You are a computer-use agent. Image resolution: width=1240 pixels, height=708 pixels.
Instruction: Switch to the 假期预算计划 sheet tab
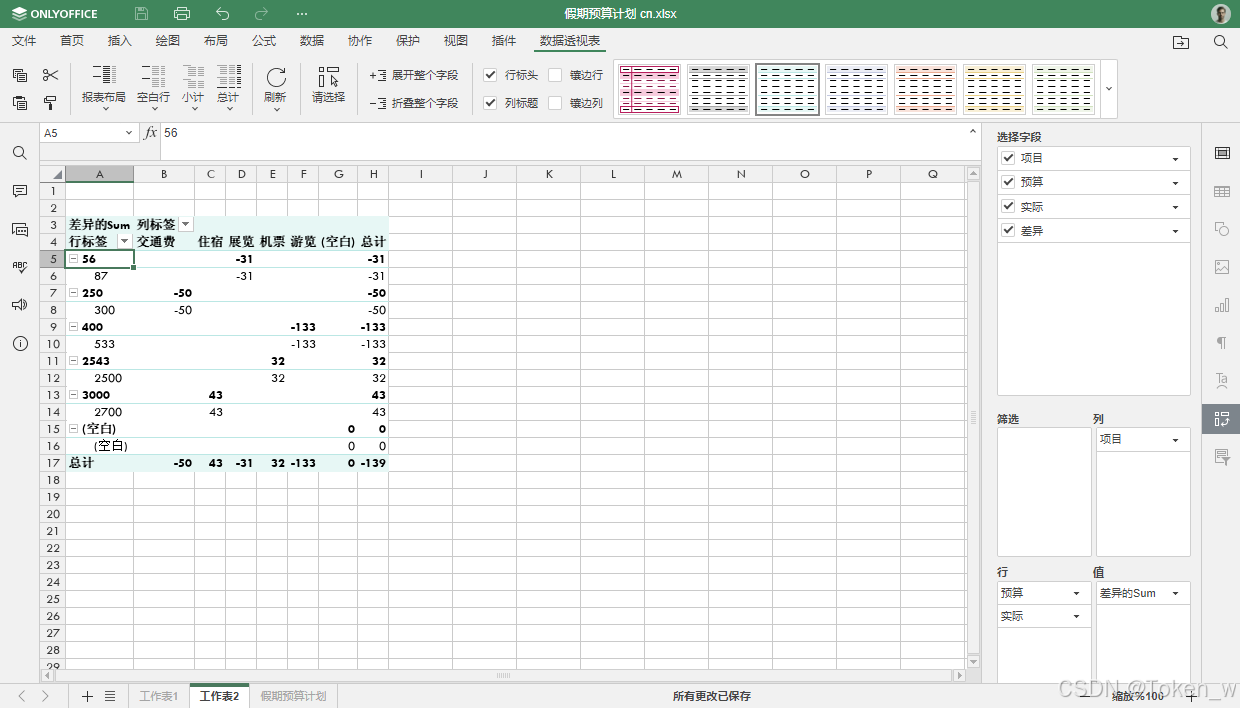pos(294,696)
